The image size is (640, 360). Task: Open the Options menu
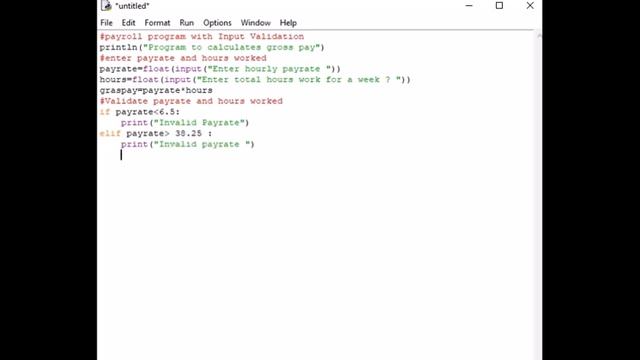217,23
